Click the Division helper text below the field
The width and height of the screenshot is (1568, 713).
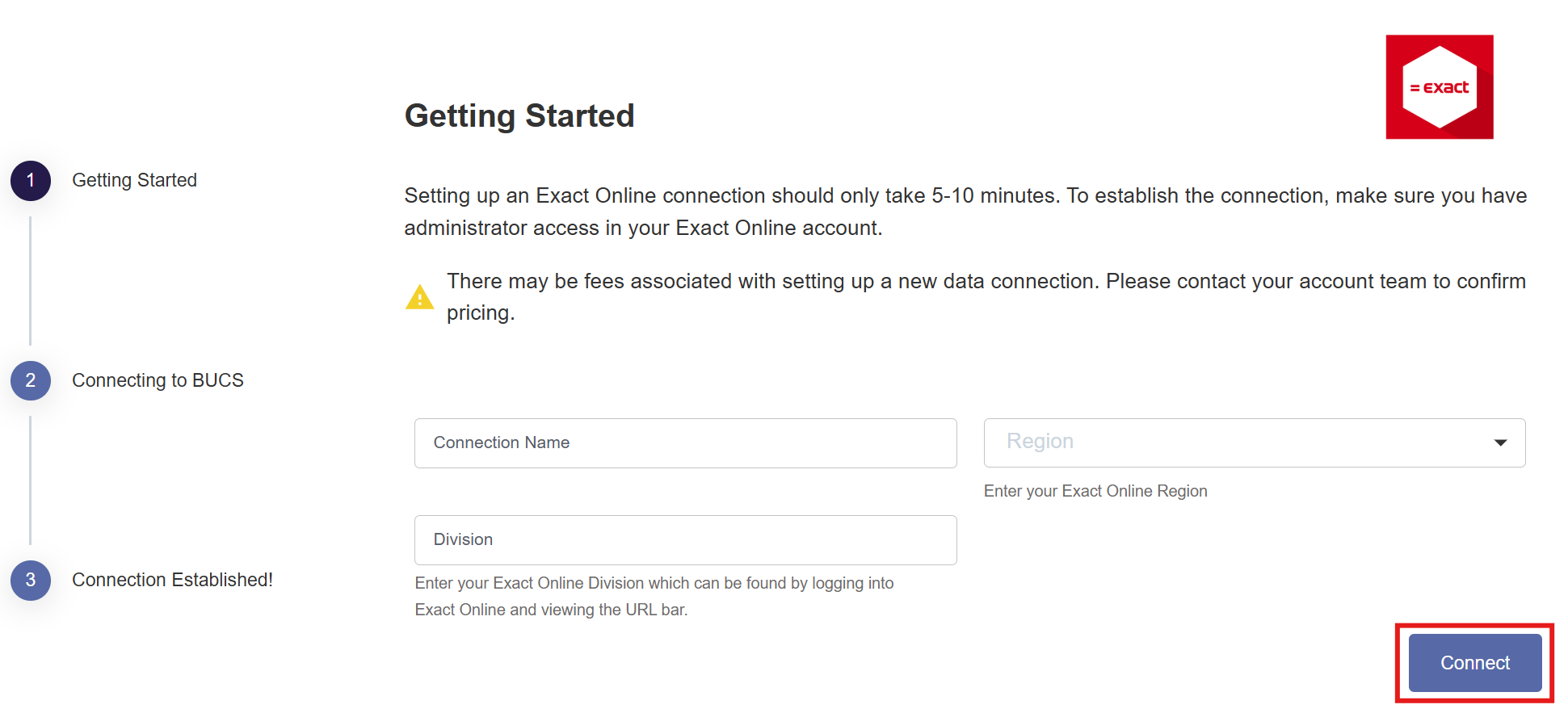(x=654, y=596)
